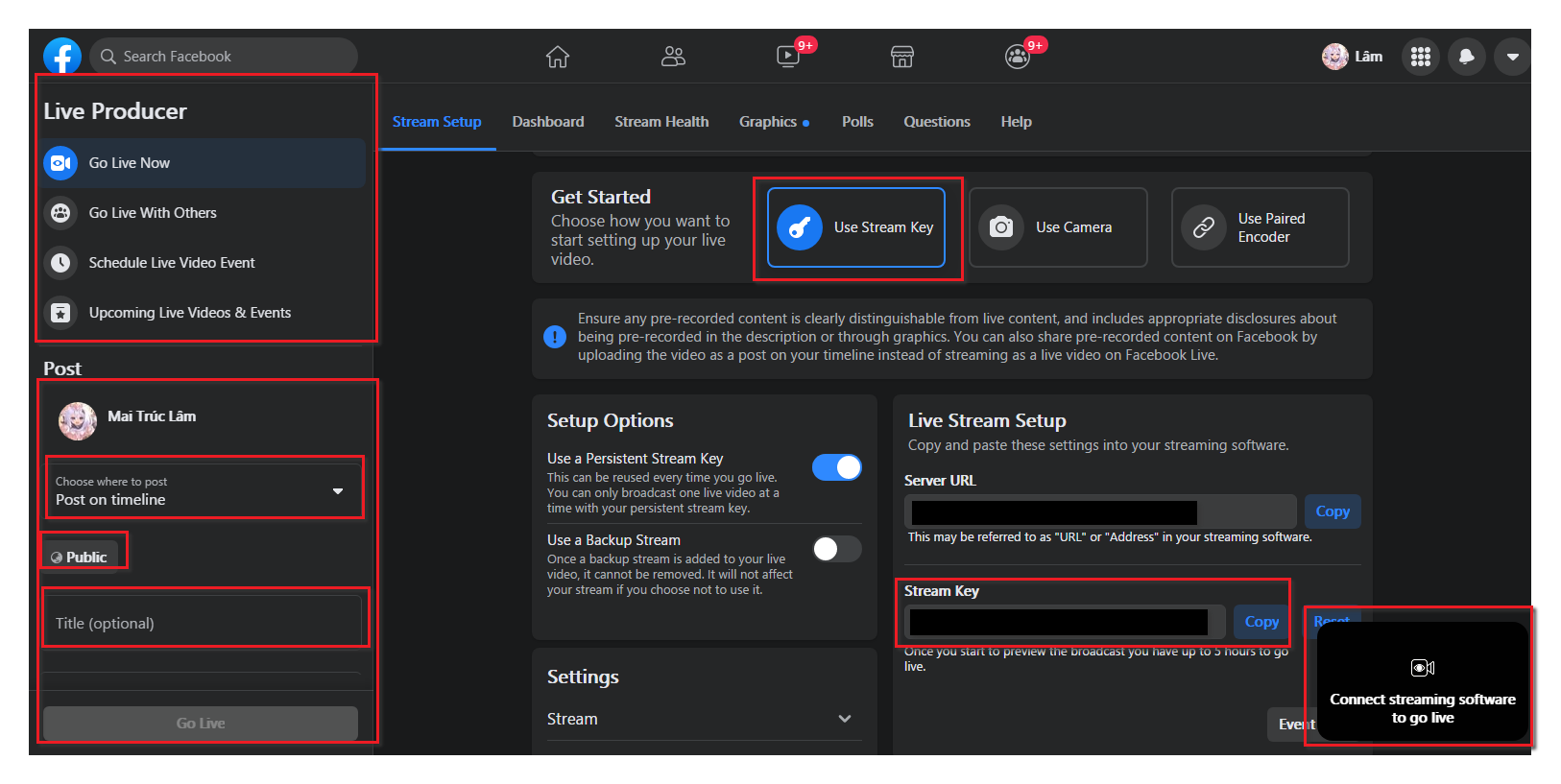Open the Groups icon in top bar
The image size is (1561, 784).
point(1018,57)
